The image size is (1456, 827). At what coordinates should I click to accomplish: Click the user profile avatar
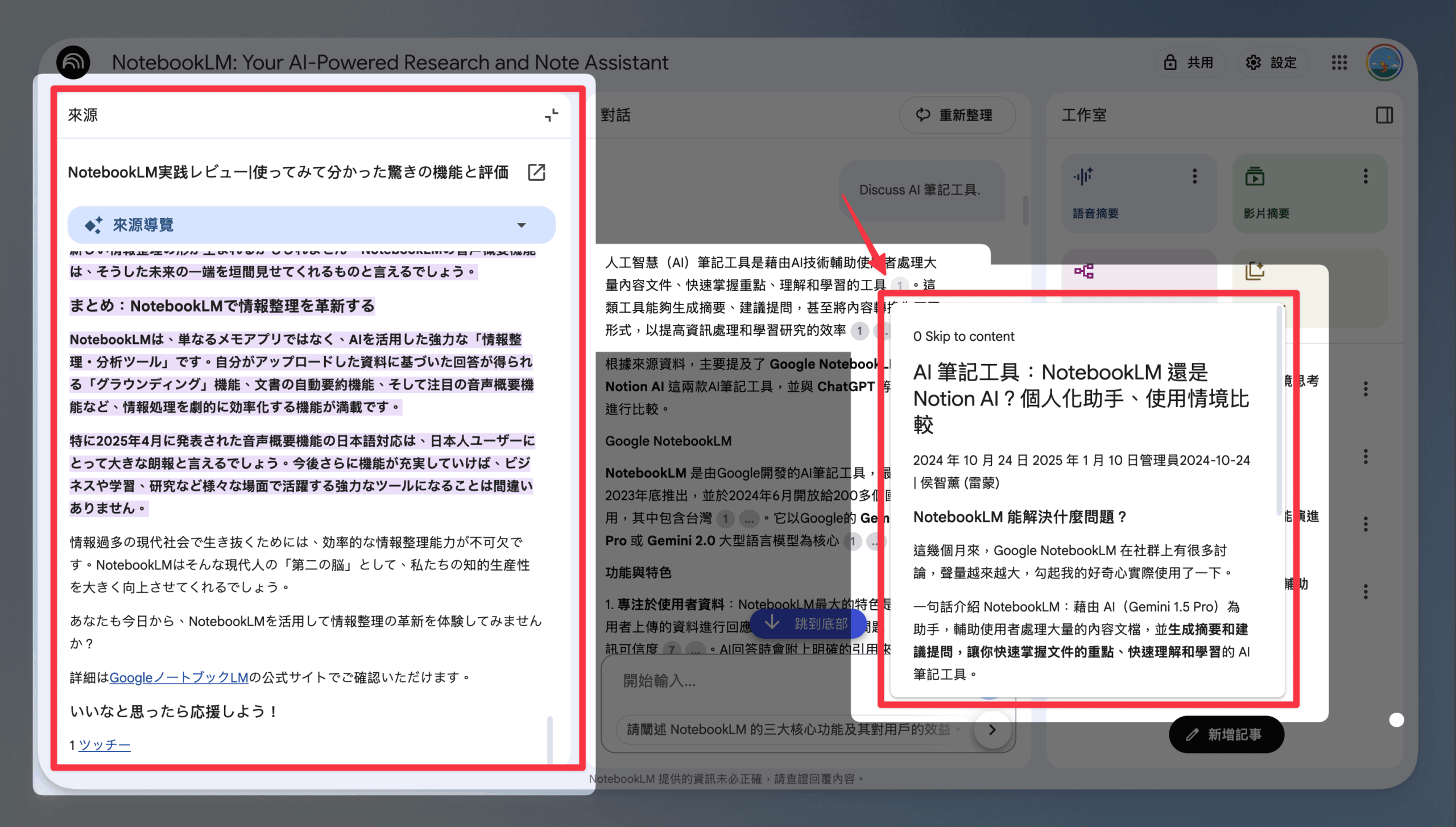click(1384, 63)
